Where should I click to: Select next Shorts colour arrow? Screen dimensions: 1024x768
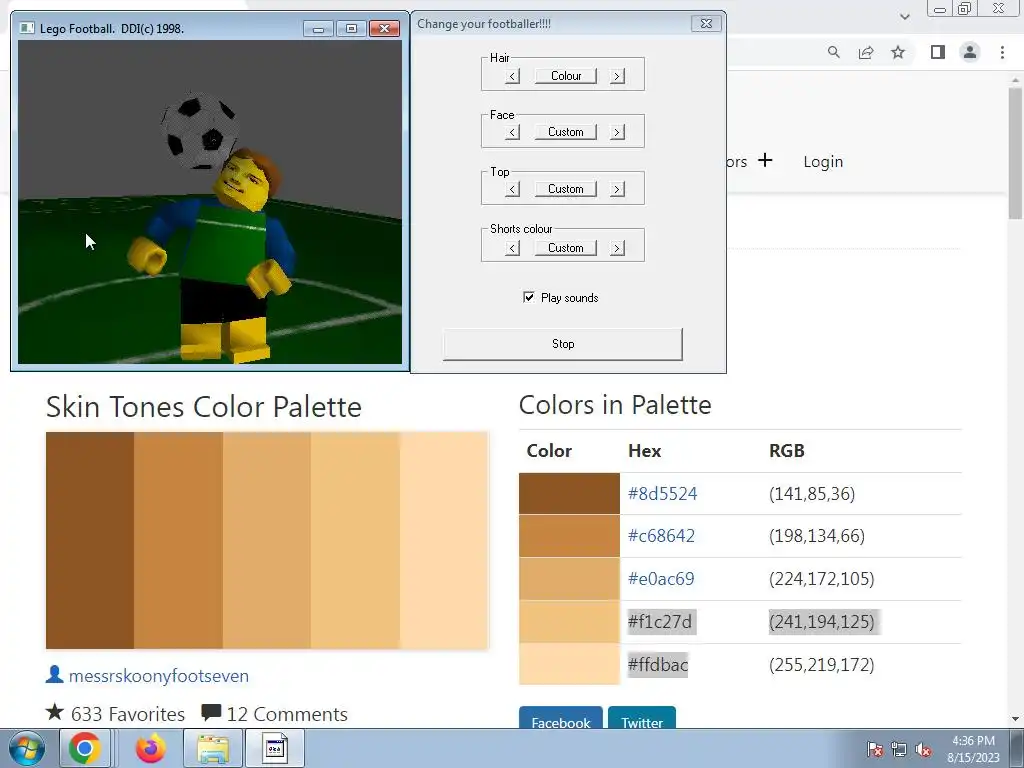click(617, 248)
